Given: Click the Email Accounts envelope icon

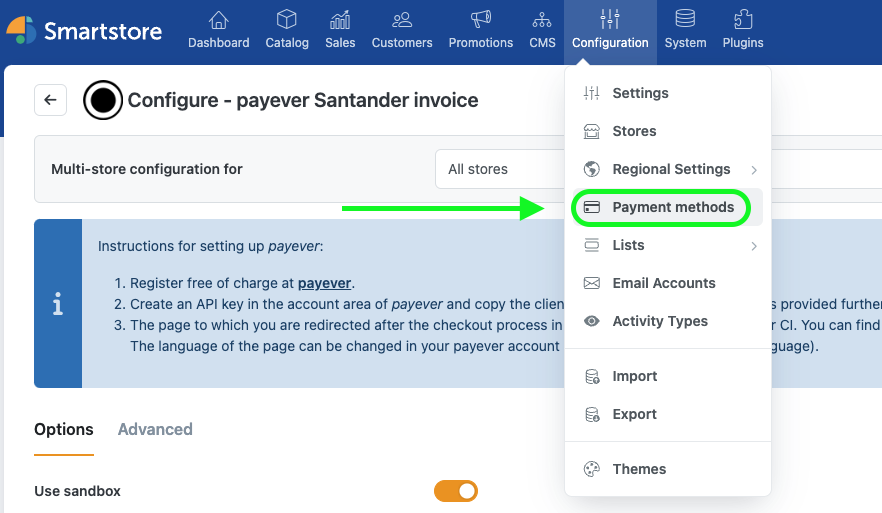Looking at the screenshot, I should click(592, 283).
